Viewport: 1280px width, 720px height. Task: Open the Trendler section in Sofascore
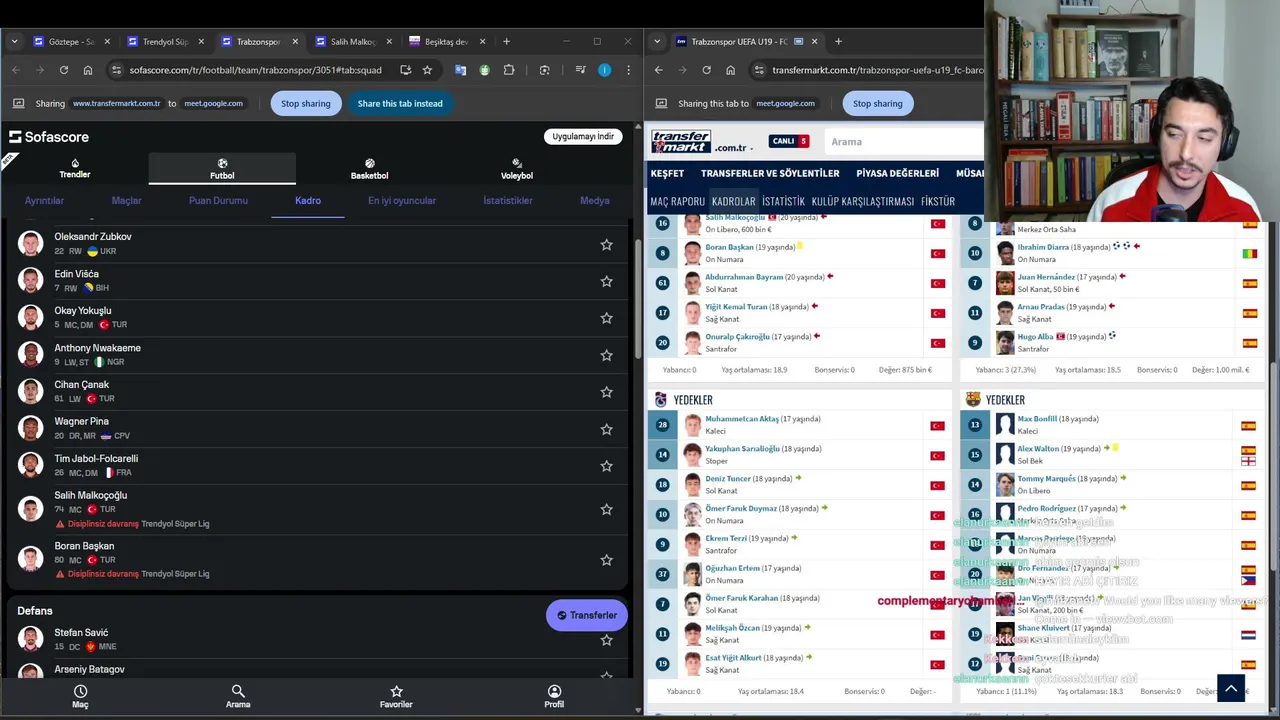[x=74, y=169]
